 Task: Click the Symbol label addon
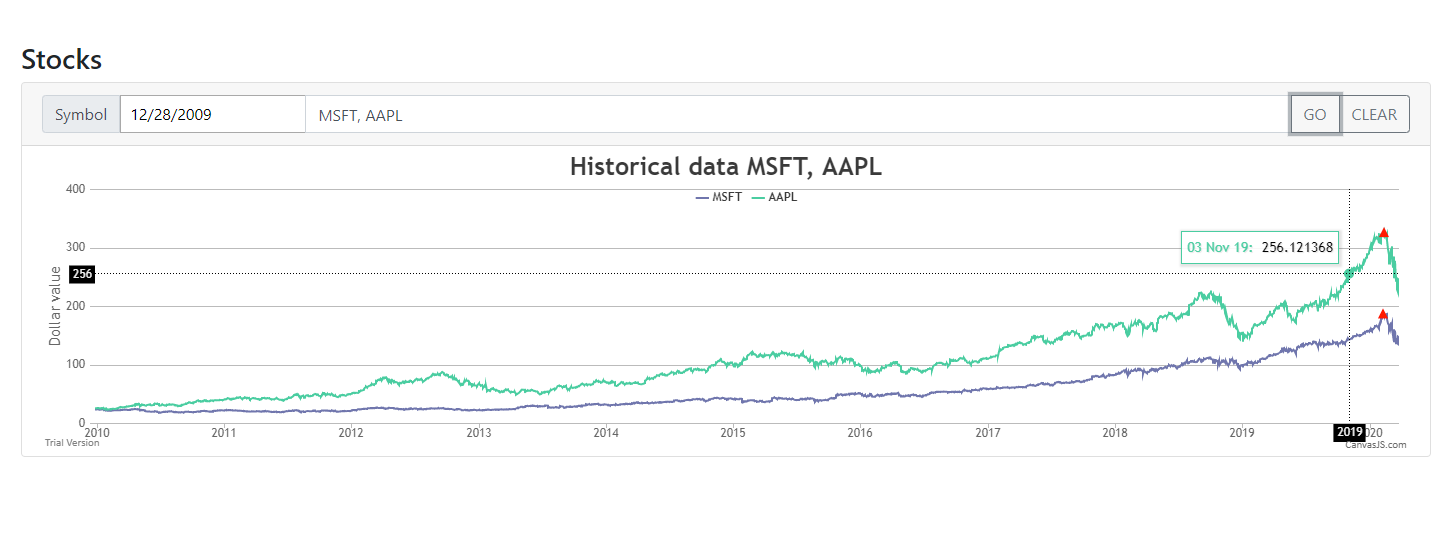click(81, 114)
